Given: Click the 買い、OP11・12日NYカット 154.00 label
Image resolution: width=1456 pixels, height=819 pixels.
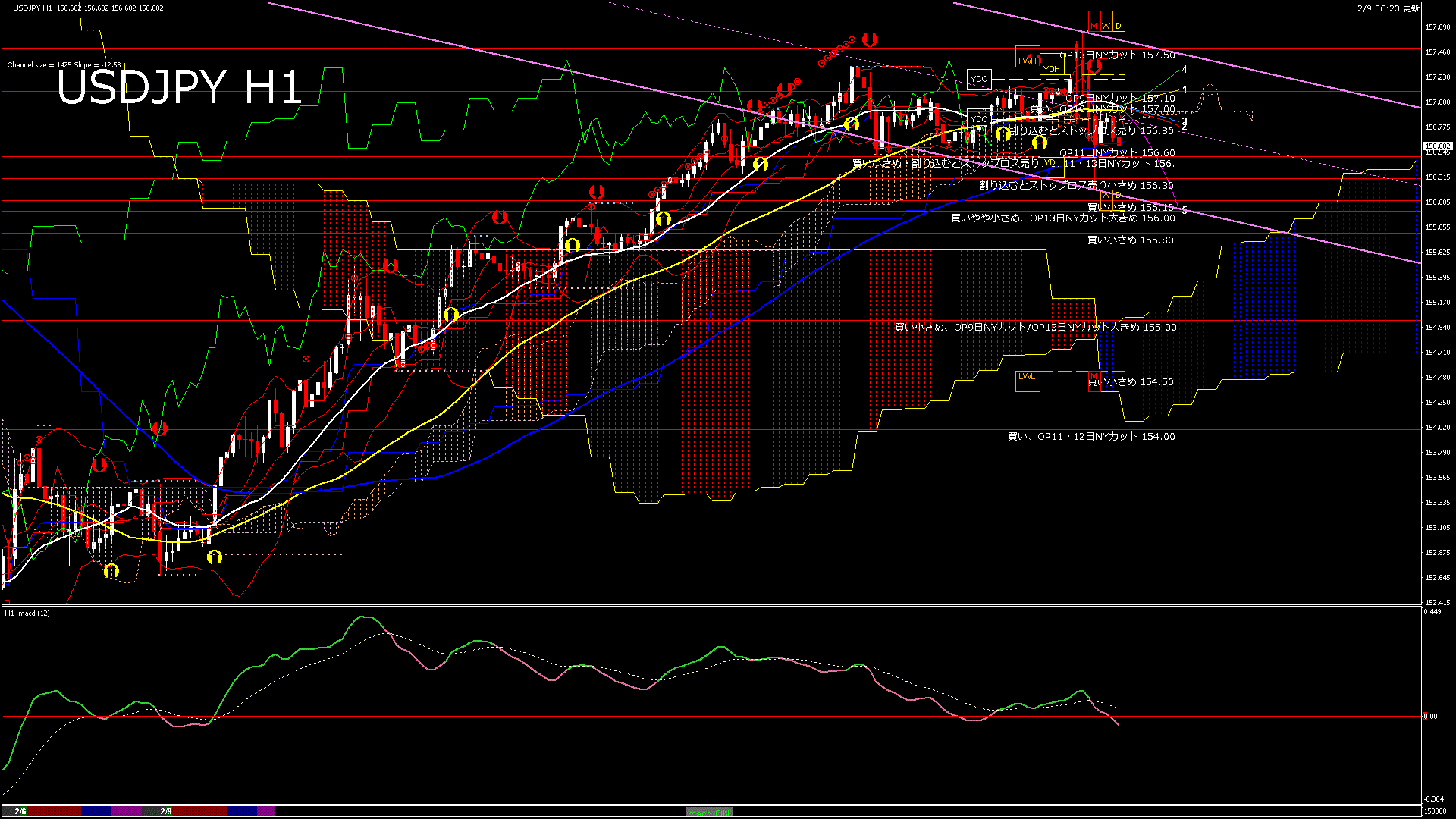Looking at the screenshot, I should point(1090,437).
